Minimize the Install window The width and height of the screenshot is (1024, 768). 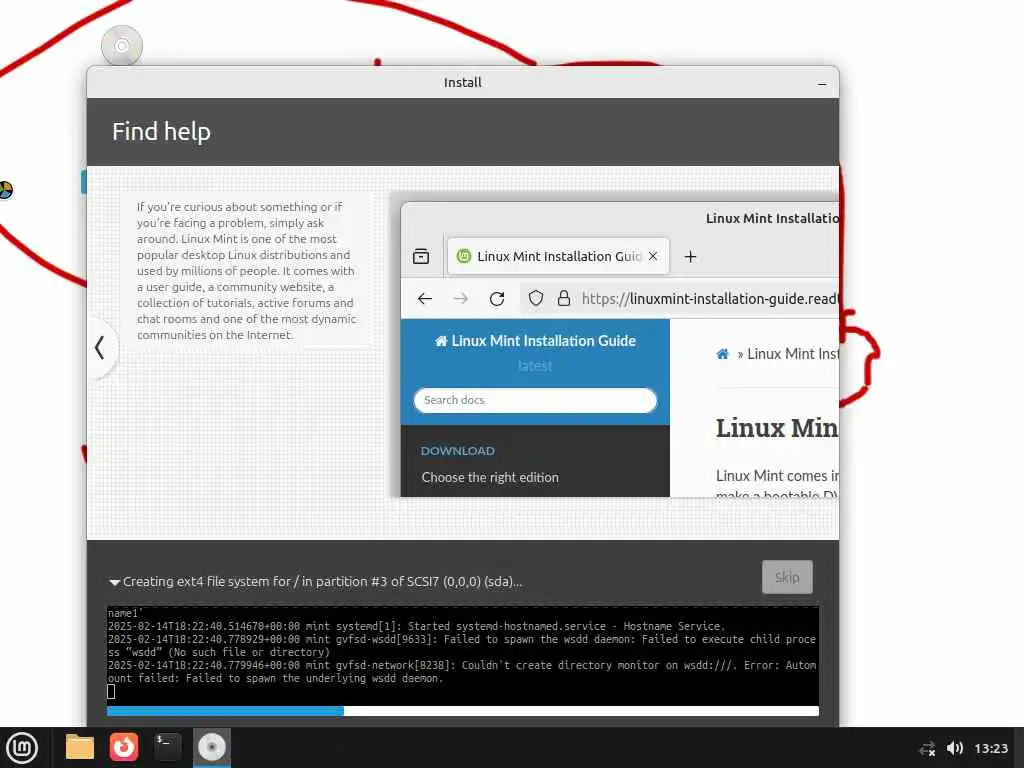(822, 84)
